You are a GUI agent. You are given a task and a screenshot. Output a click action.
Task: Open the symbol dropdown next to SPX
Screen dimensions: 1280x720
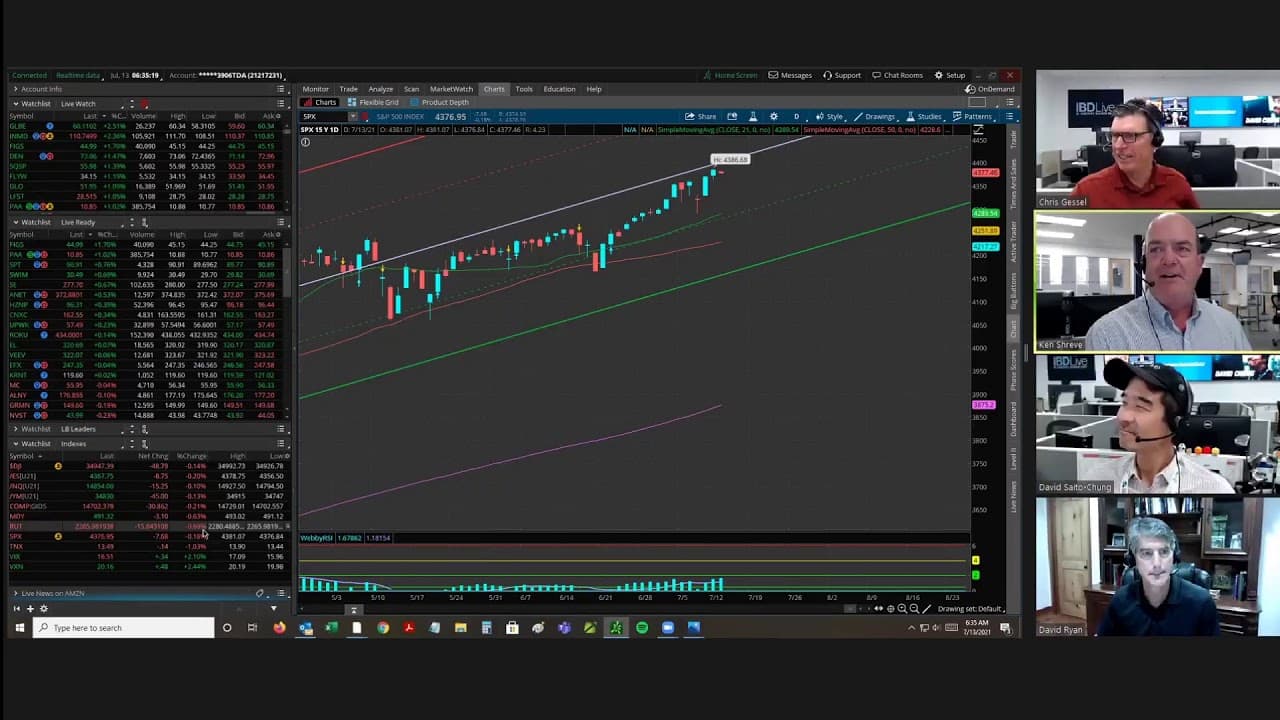(x=352, y=117)
